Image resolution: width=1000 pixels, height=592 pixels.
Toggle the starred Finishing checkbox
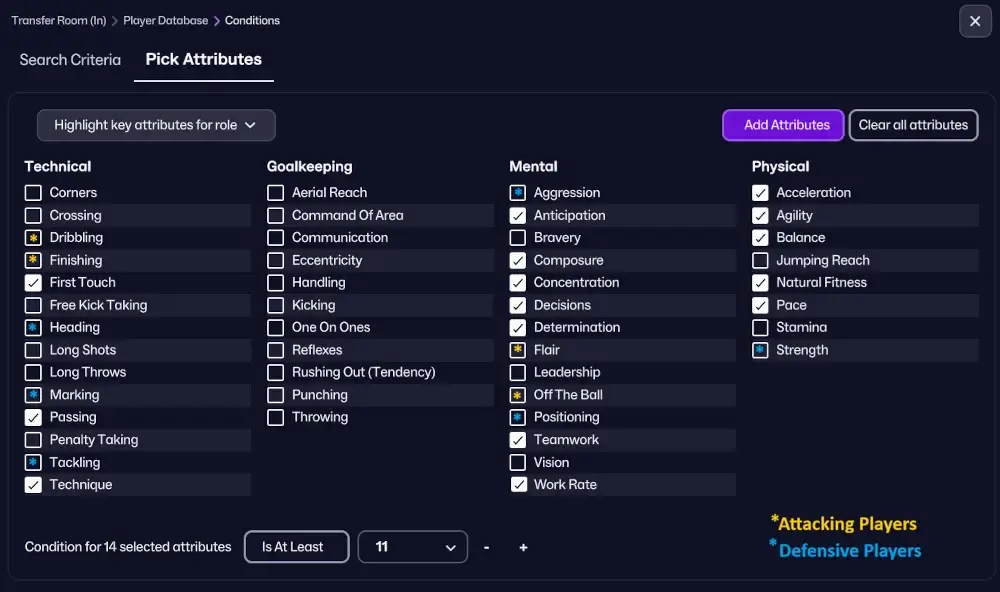coord(33,260)
